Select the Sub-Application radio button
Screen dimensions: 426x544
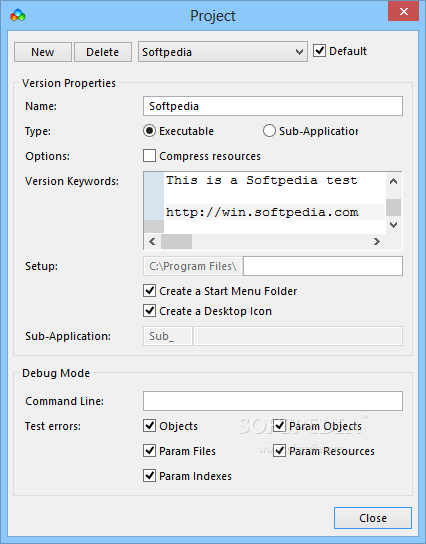(269, 131)
